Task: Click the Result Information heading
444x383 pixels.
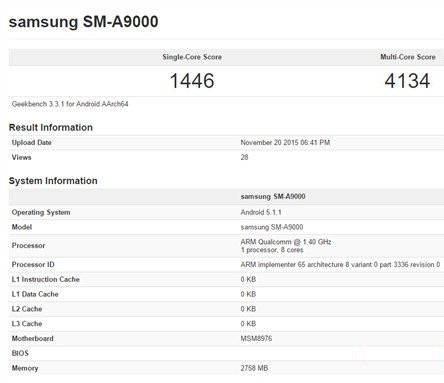Action: point(51,127)
